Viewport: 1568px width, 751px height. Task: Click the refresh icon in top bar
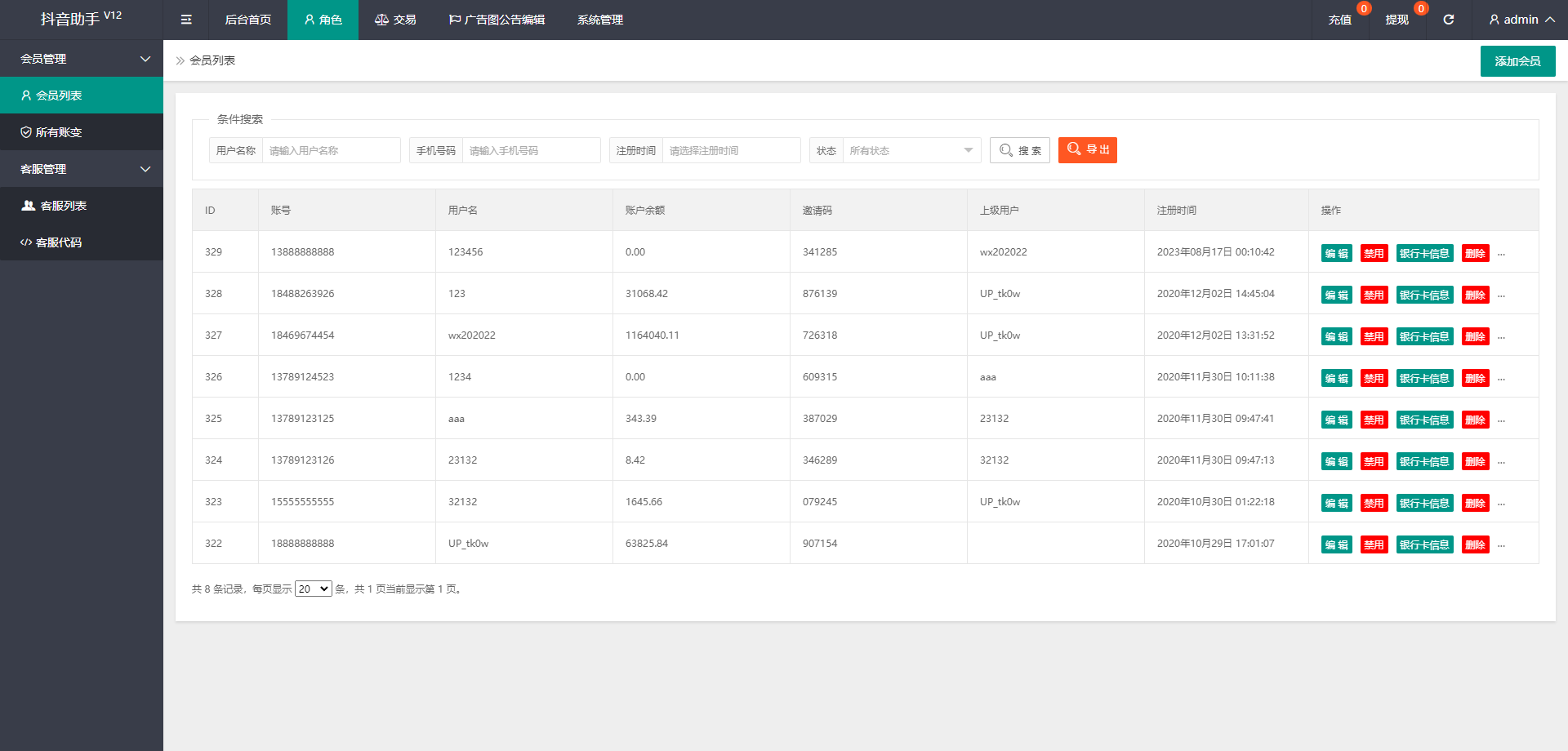point(1448,20)
